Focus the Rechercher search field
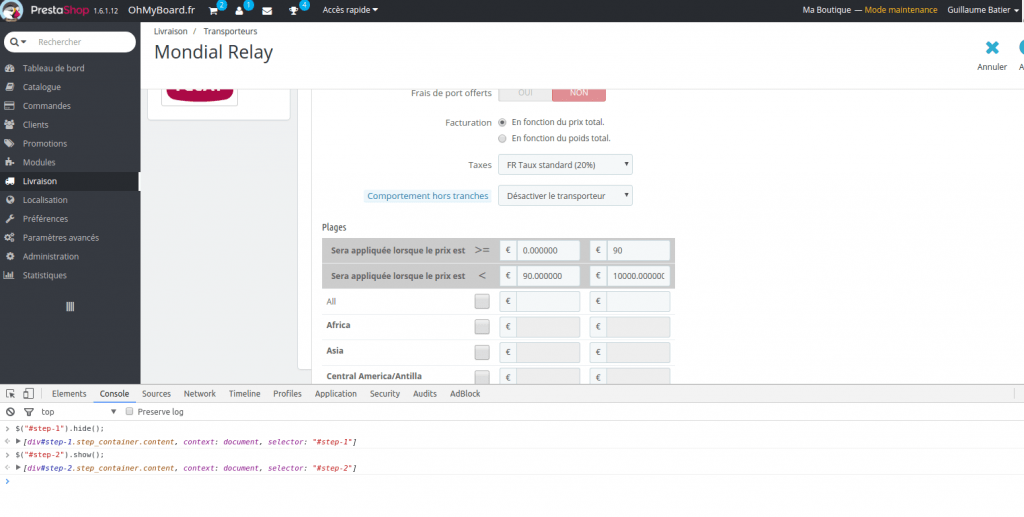Screen dimensions: 1024x517 tap(84, 42)
